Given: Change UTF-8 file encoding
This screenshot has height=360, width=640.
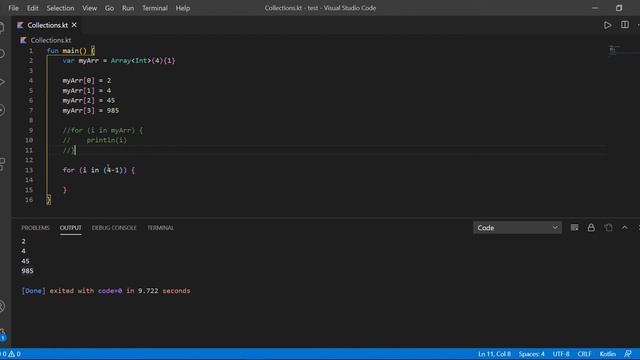Looking at the screenshot, I should tap(561, 354).
